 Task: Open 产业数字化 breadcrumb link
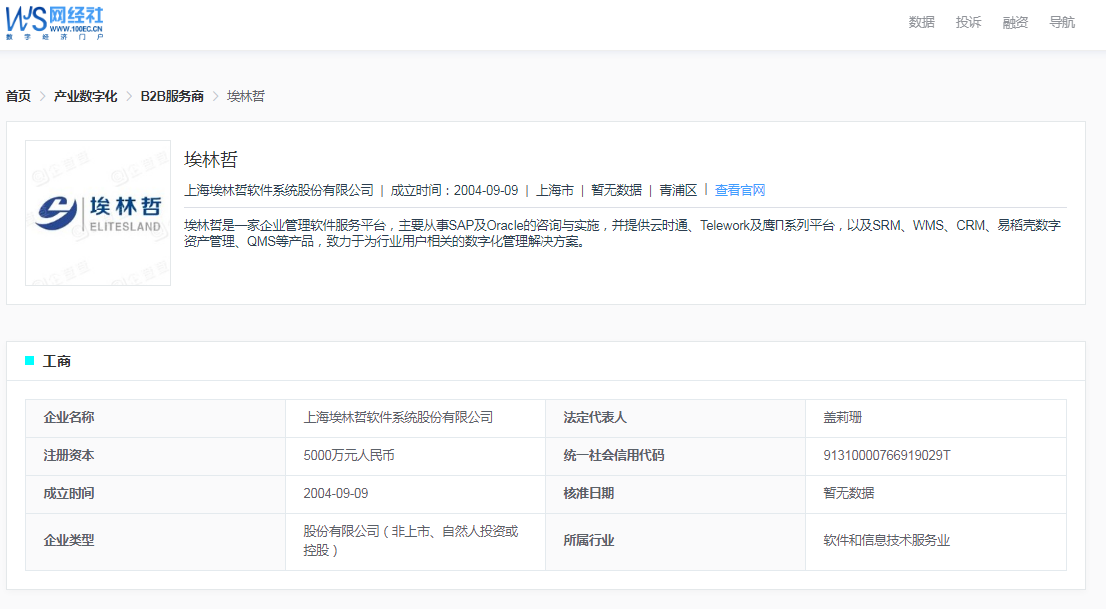click(x=85, y=96)
